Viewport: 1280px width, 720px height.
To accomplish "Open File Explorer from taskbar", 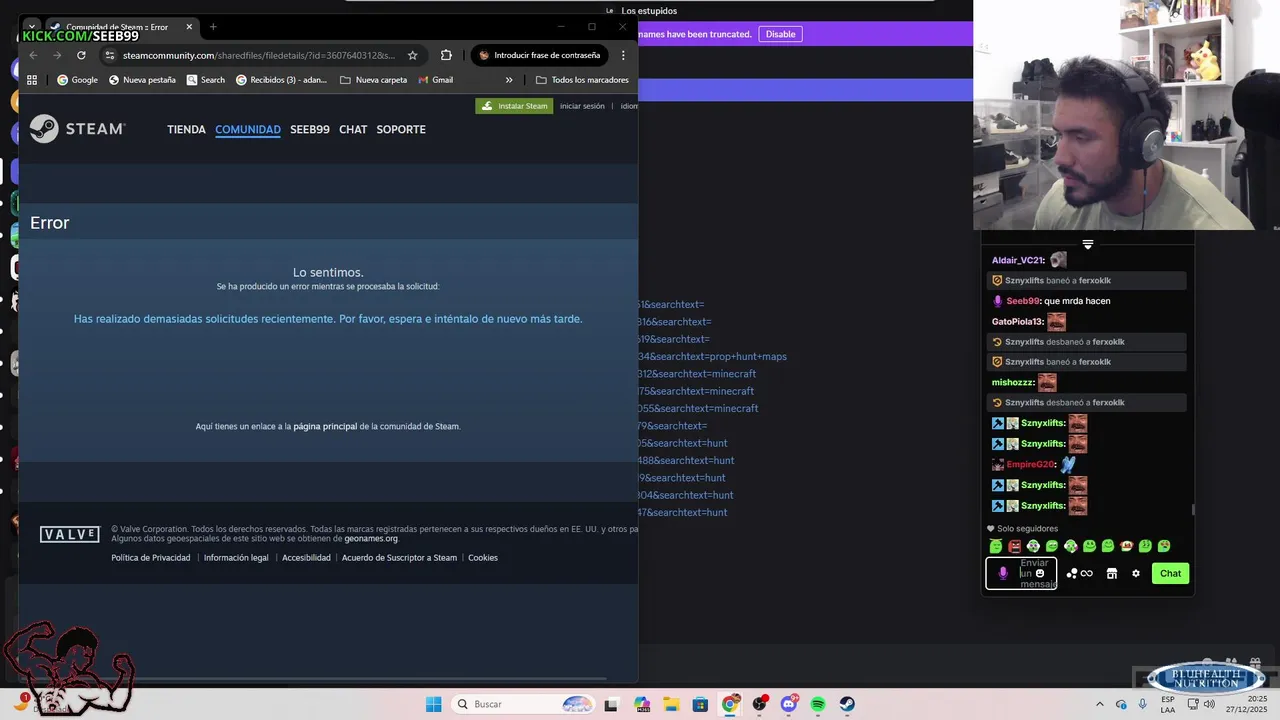I will tap(671, 704).
